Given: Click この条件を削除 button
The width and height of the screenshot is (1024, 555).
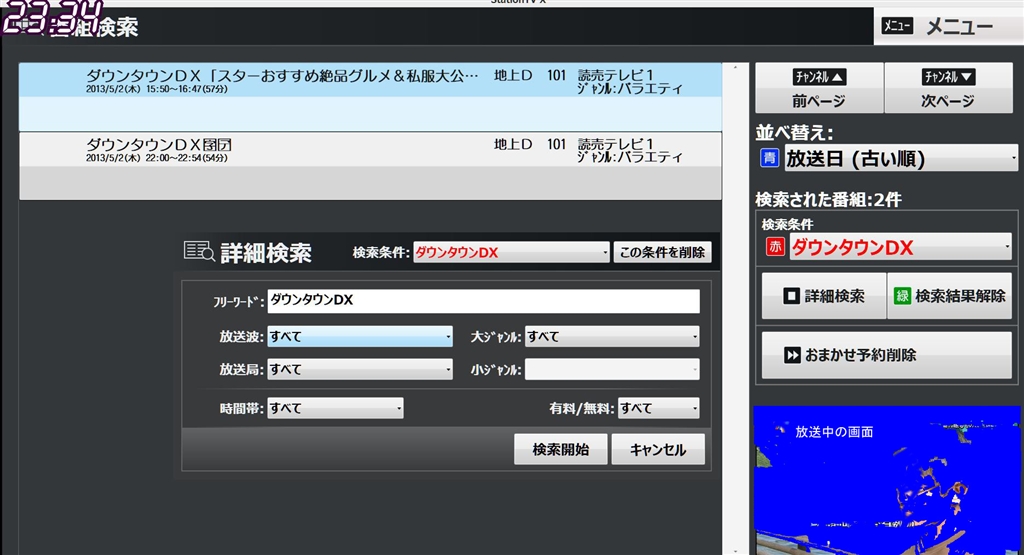Looking at the screenshot, I should [x=662, y=252].
